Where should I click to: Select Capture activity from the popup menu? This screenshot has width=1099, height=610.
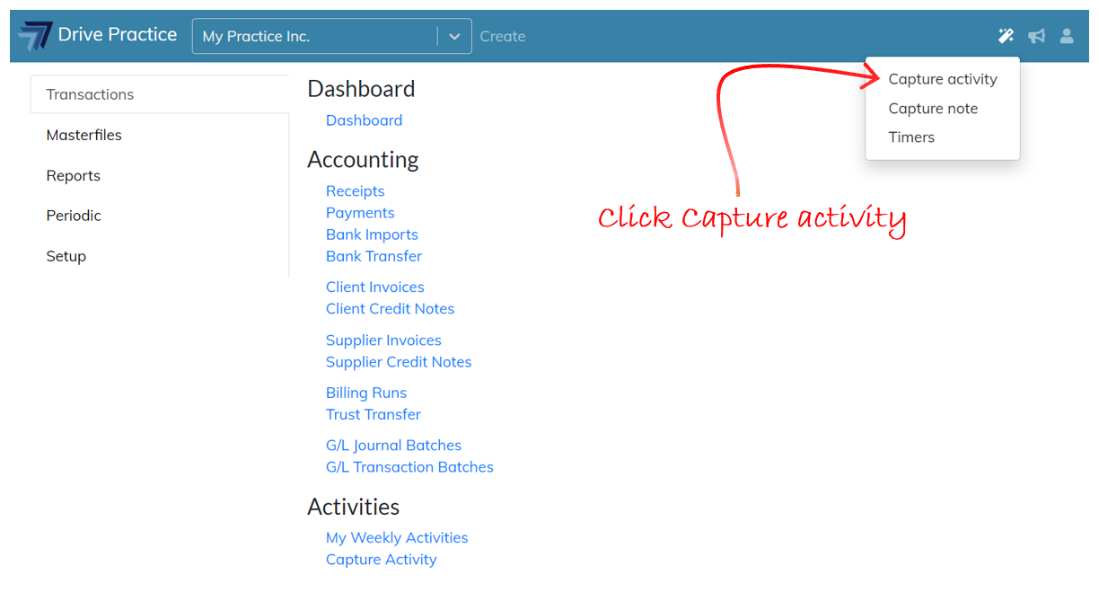click(942, 79)
